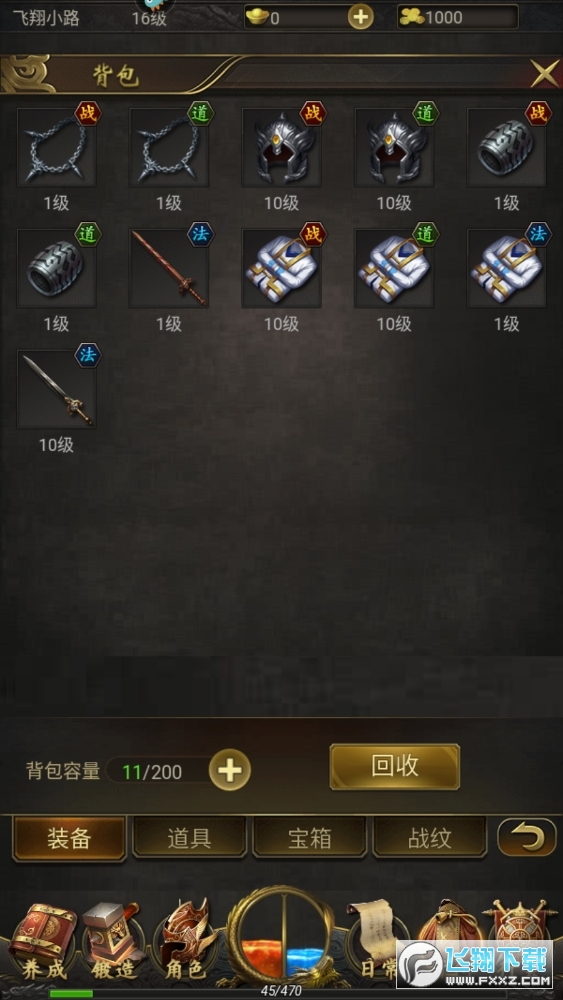This screenshot has width=563, height=1000.
Task: Select the 道 bracelet level 1 item
Action: pos(56,268)
